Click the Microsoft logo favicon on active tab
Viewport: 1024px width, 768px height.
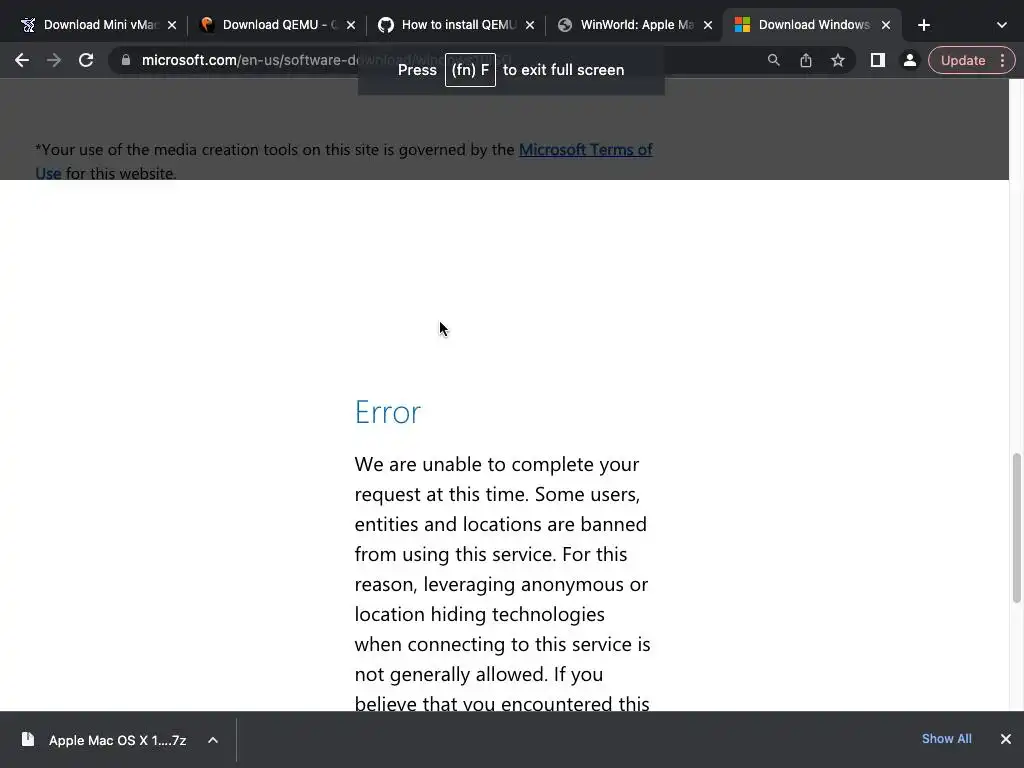[742, 25]
